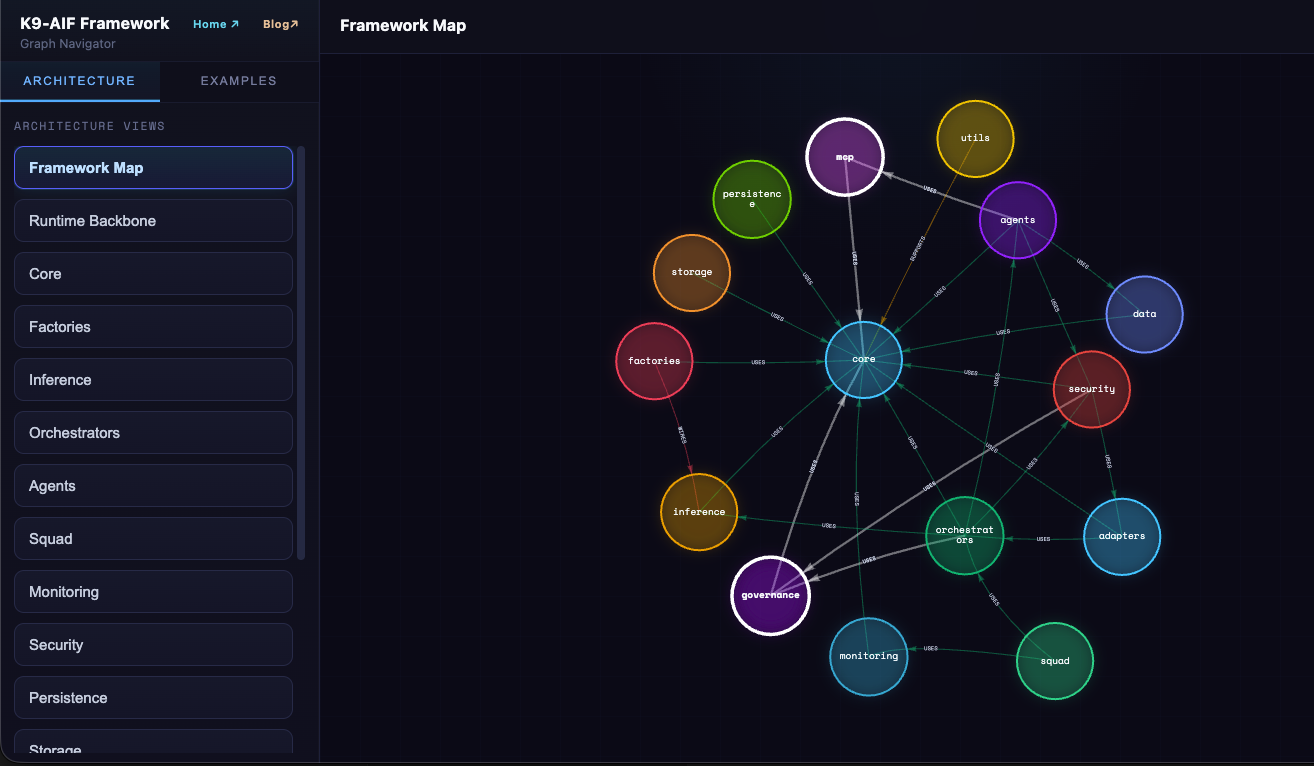
Task: Click the Framework Map page heading
Action: tap(403, 25)
